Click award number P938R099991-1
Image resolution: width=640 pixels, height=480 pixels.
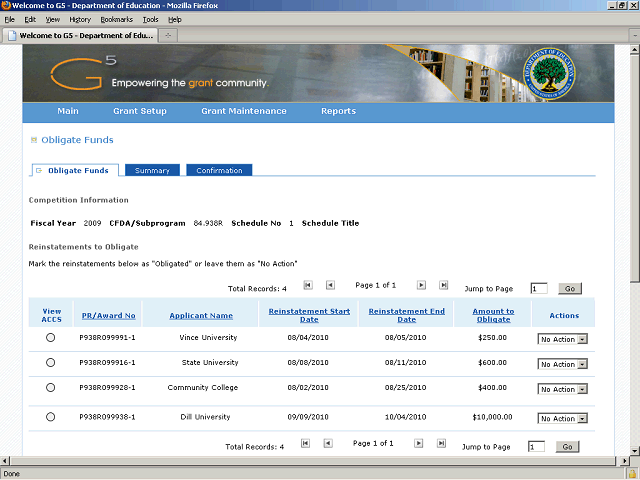107,338
